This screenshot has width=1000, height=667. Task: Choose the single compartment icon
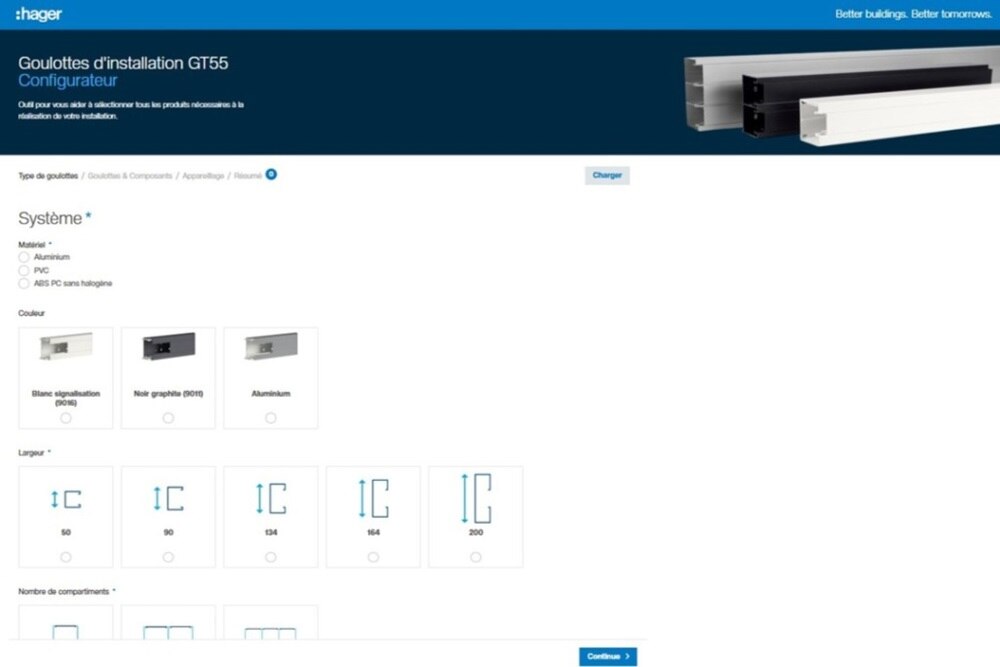pyautogui.click(x=66, y=631)
